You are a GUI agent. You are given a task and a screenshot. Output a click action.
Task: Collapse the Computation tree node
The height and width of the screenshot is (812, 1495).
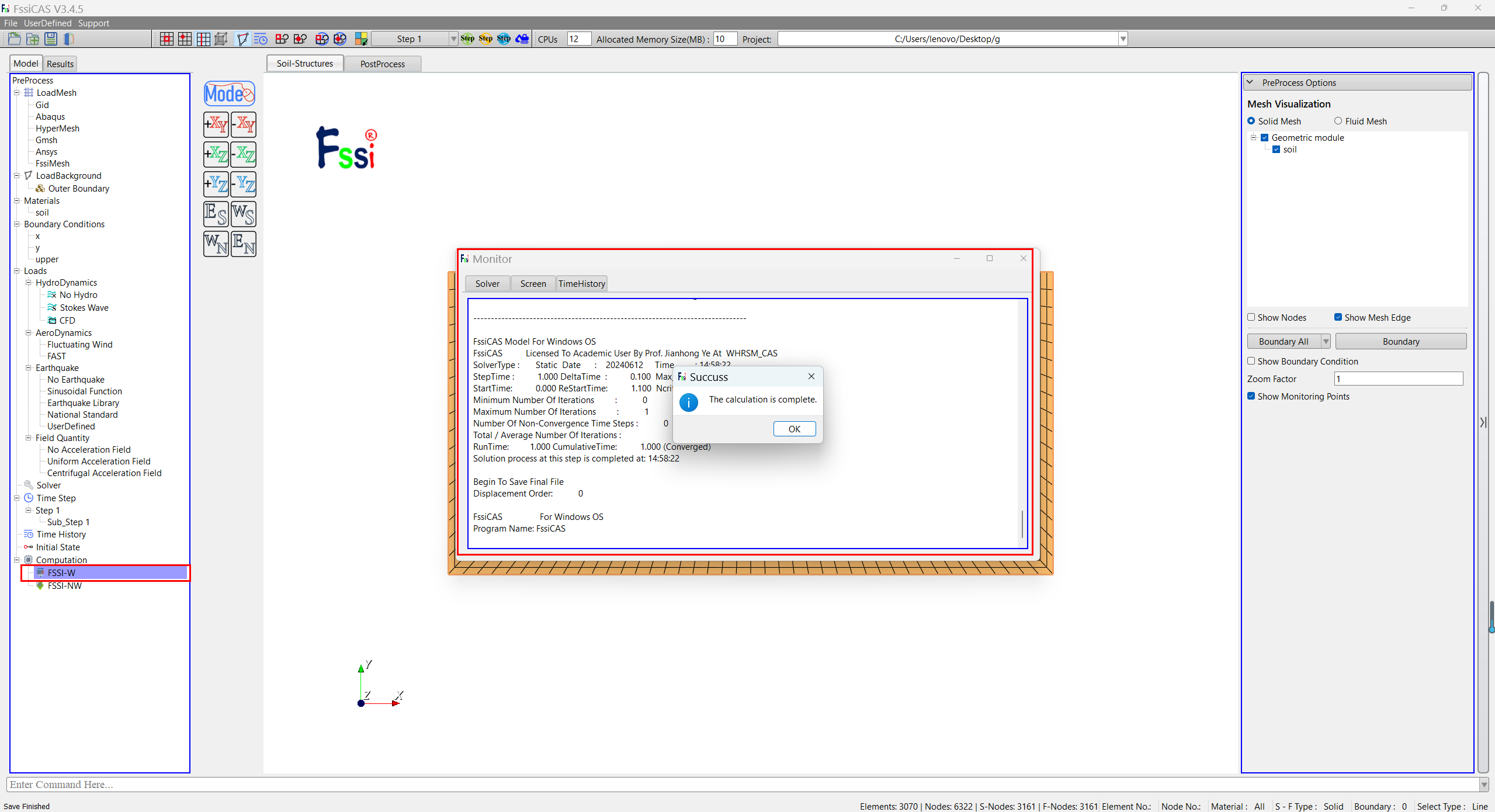click(x=17, y=560)
